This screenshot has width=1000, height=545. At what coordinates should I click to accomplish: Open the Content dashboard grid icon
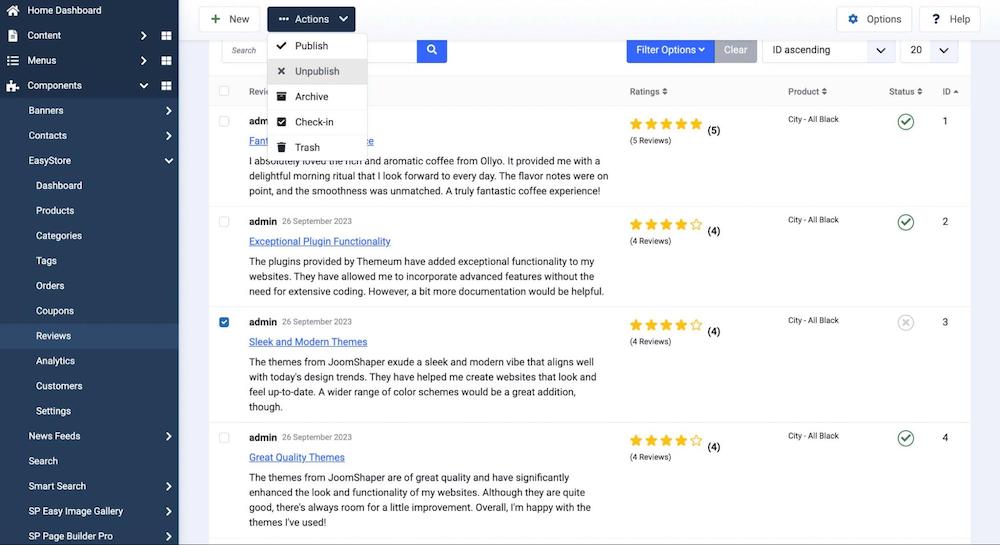pos(166,35)
